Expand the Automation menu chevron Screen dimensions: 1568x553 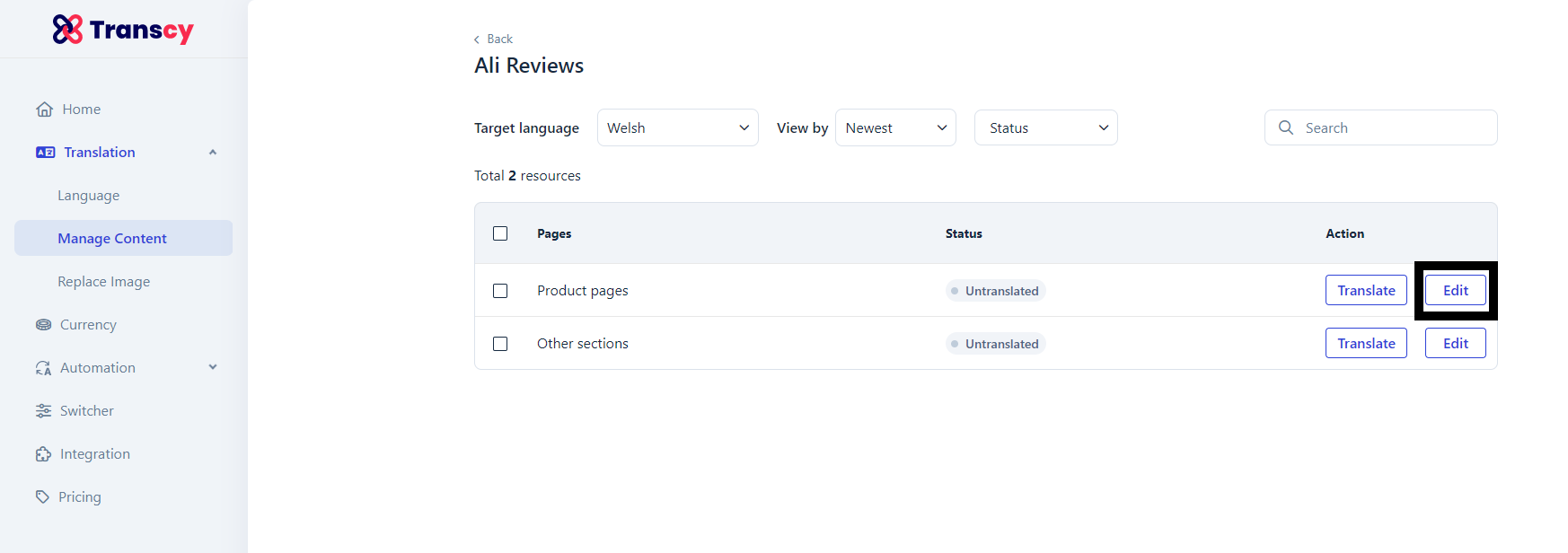[213, 367]
